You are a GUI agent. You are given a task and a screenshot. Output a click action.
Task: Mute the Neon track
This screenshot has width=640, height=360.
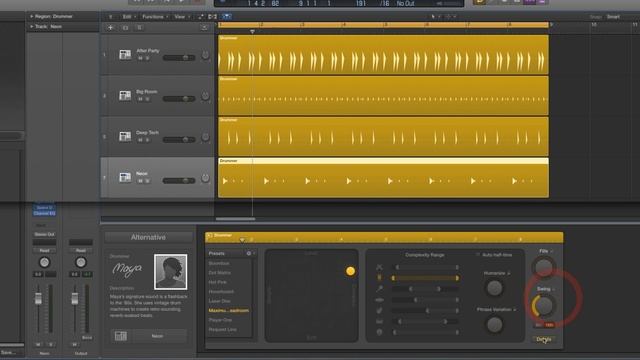pyautogui.click(x=140, y=181)
